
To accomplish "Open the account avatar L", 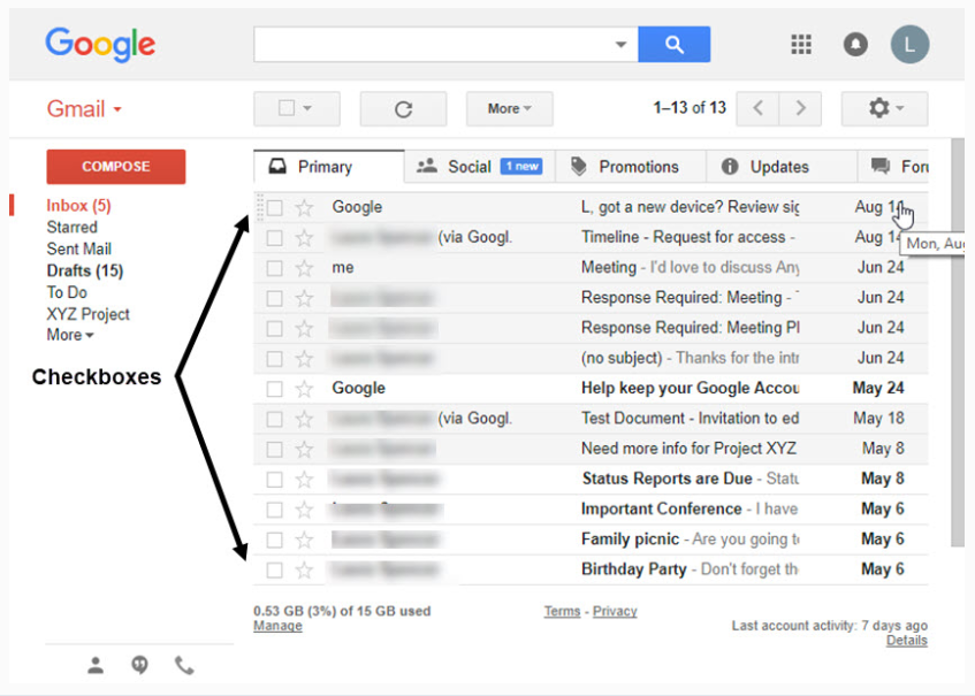I will [x=909, y=44].
